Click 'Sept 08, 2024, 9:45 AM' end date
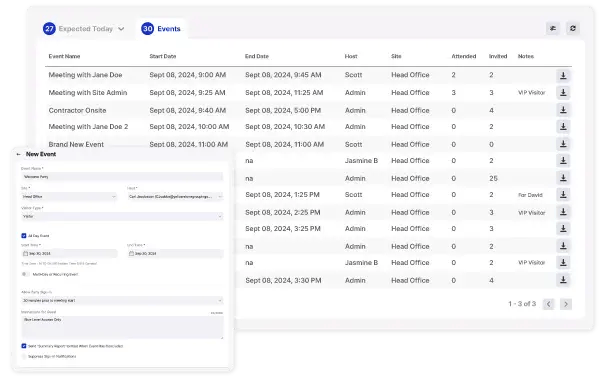Image resolution: width=600 pixels, height=376 pixels. coord(283,75)
